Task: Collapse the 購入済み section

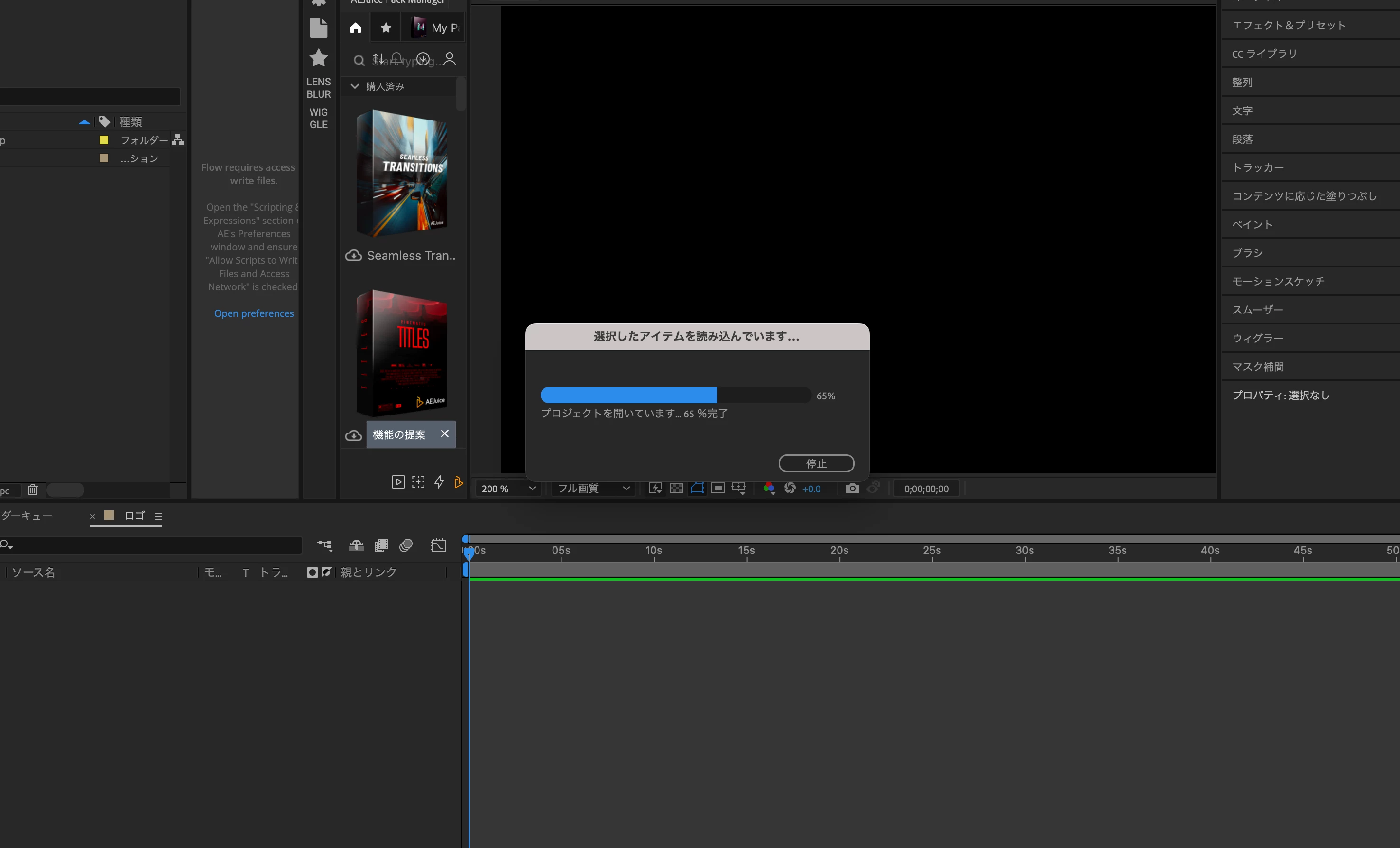Action: pos(355,86)
